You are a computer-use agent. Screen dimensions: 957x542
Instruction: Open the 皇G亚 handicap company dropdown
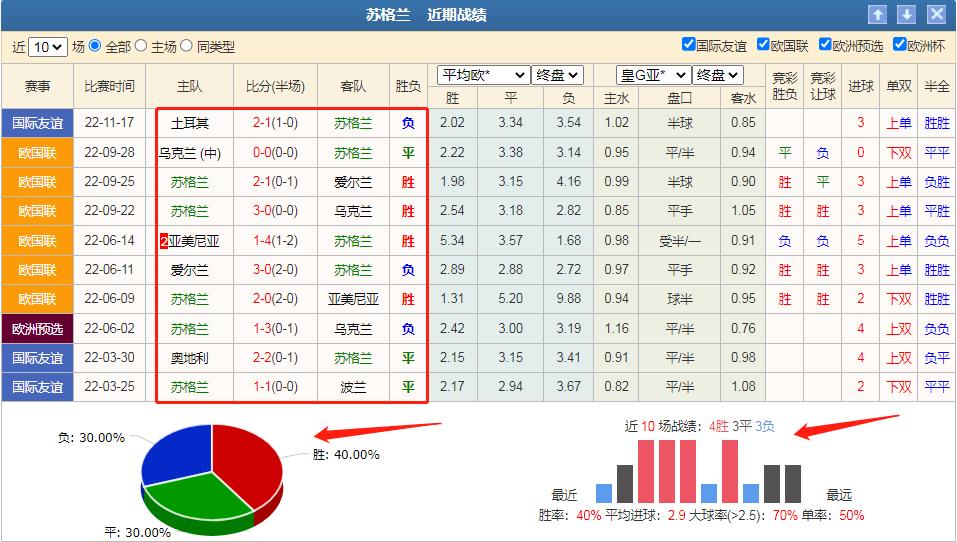[654, 75]
